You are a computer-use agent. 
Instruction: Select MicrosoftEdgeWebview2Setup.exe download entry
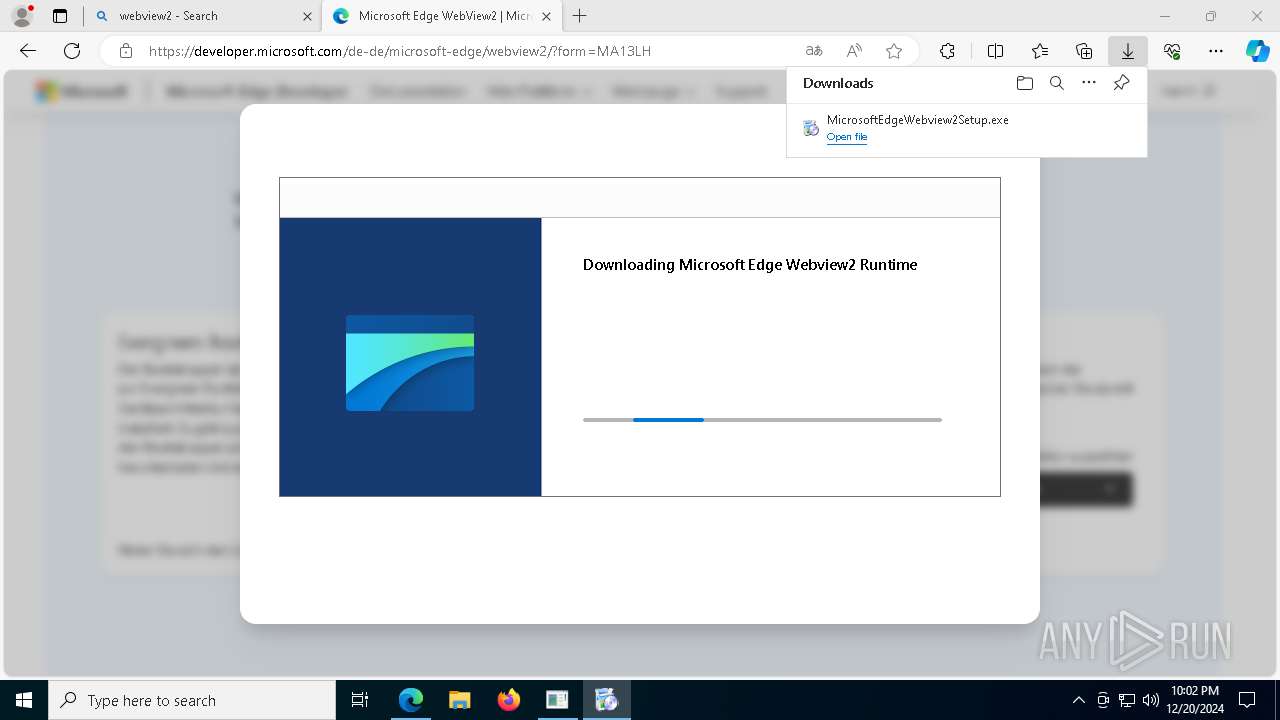coord(966,128)
